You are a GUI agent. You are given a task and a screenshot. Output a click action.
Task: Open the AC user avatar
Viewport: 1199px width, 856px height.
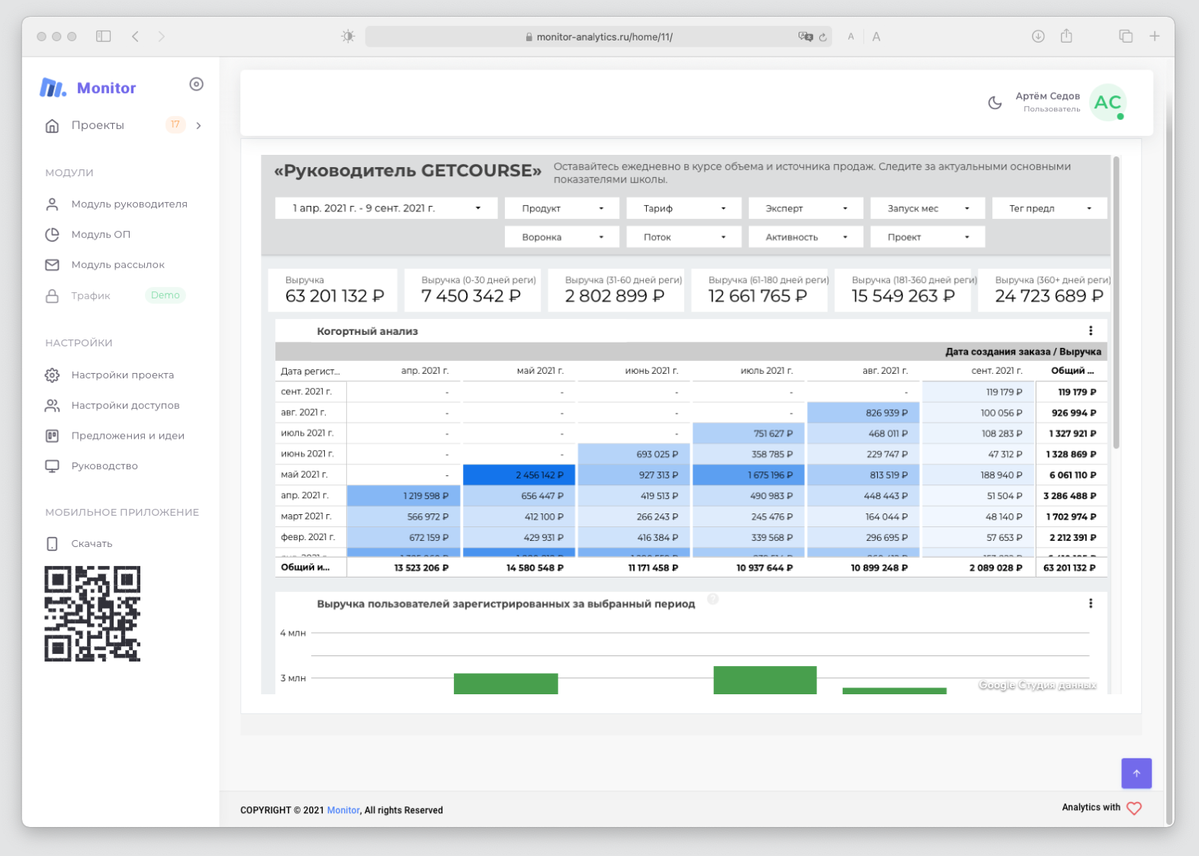click(x=1107, y=103)
